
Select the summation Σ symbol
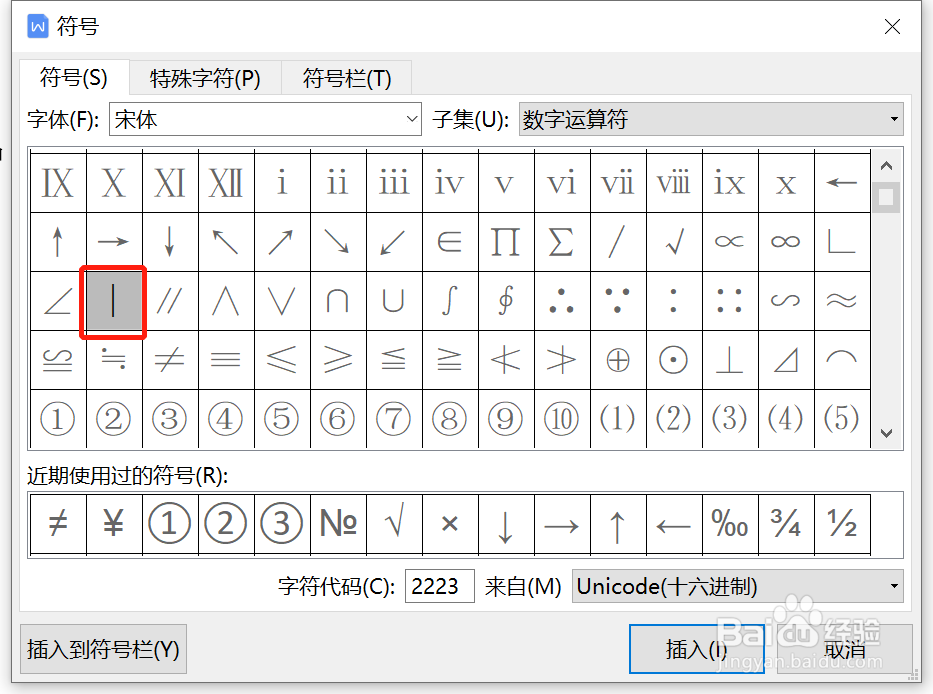tap(561, 240)
